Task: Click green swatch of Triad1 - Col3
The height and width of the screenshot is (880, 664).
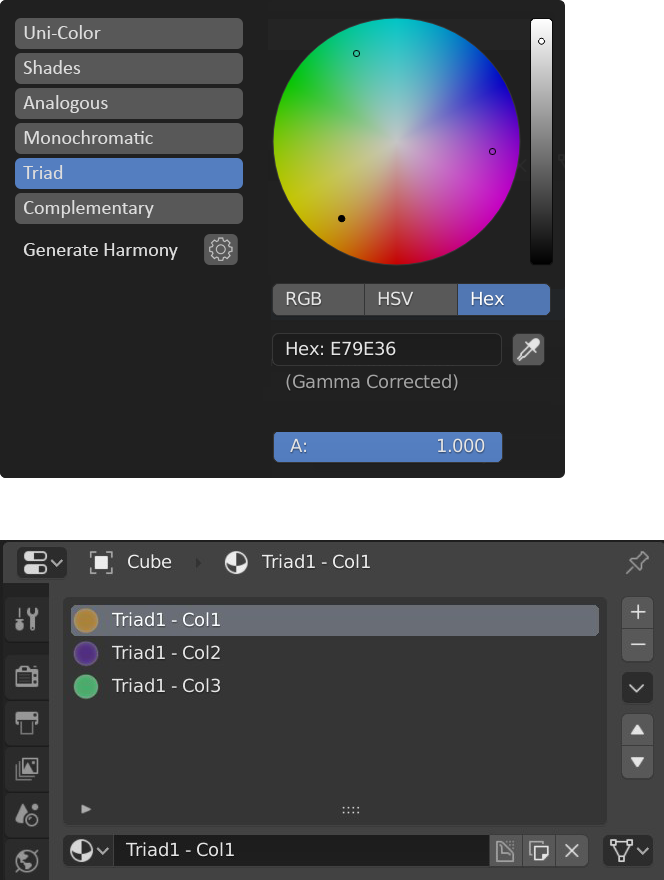Action: [86, 686]
